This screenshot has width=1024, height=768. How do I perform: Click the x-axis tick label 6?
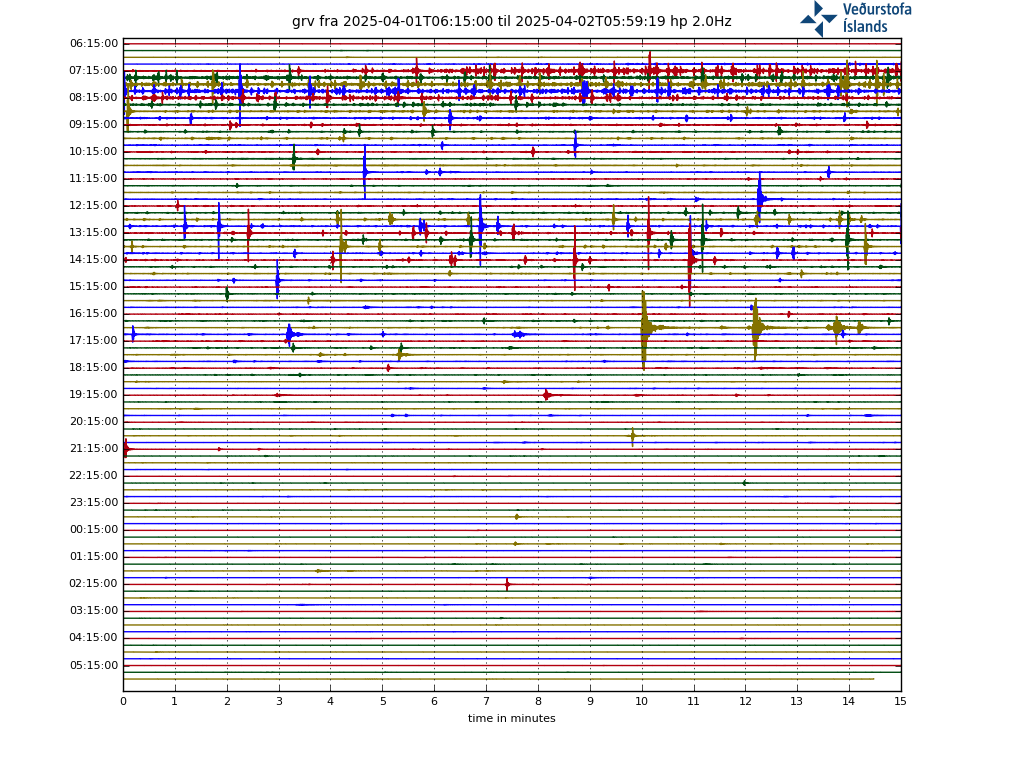(434, 701)
